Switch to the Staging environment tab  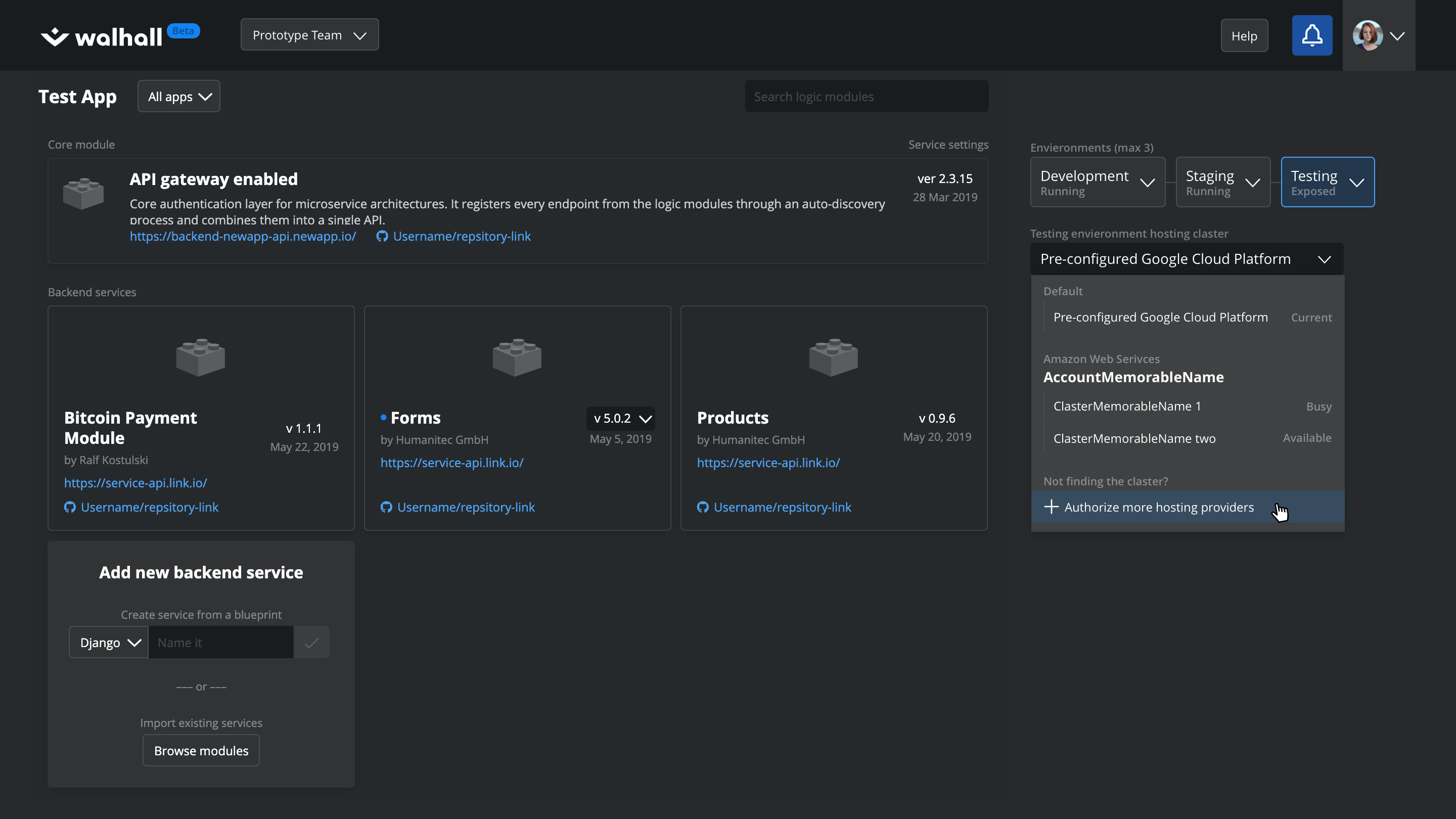pyautogui.click(x=1222, y=181)
